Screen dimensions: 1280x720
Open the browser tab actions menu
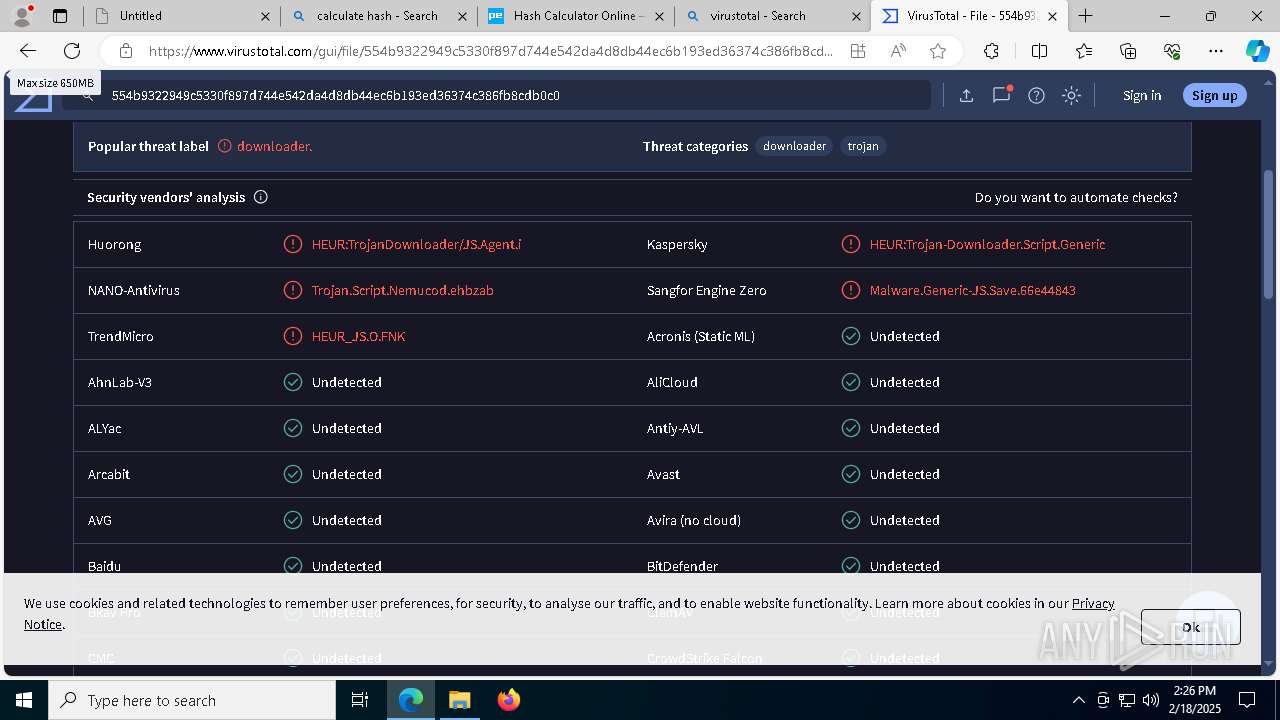pyautogui.click(x=60, y=16)
